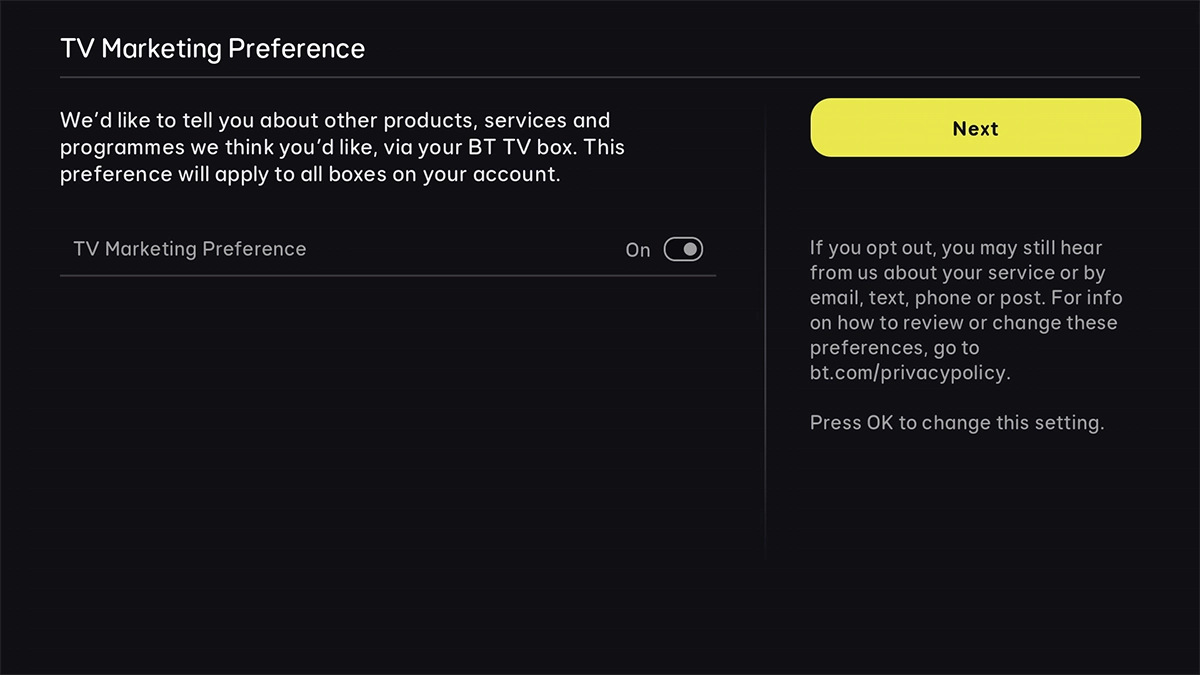The width and height of the screenshot is (1200, 675).
Task: Select the TV Marketing Preference row
Action: tap(390, 249)
